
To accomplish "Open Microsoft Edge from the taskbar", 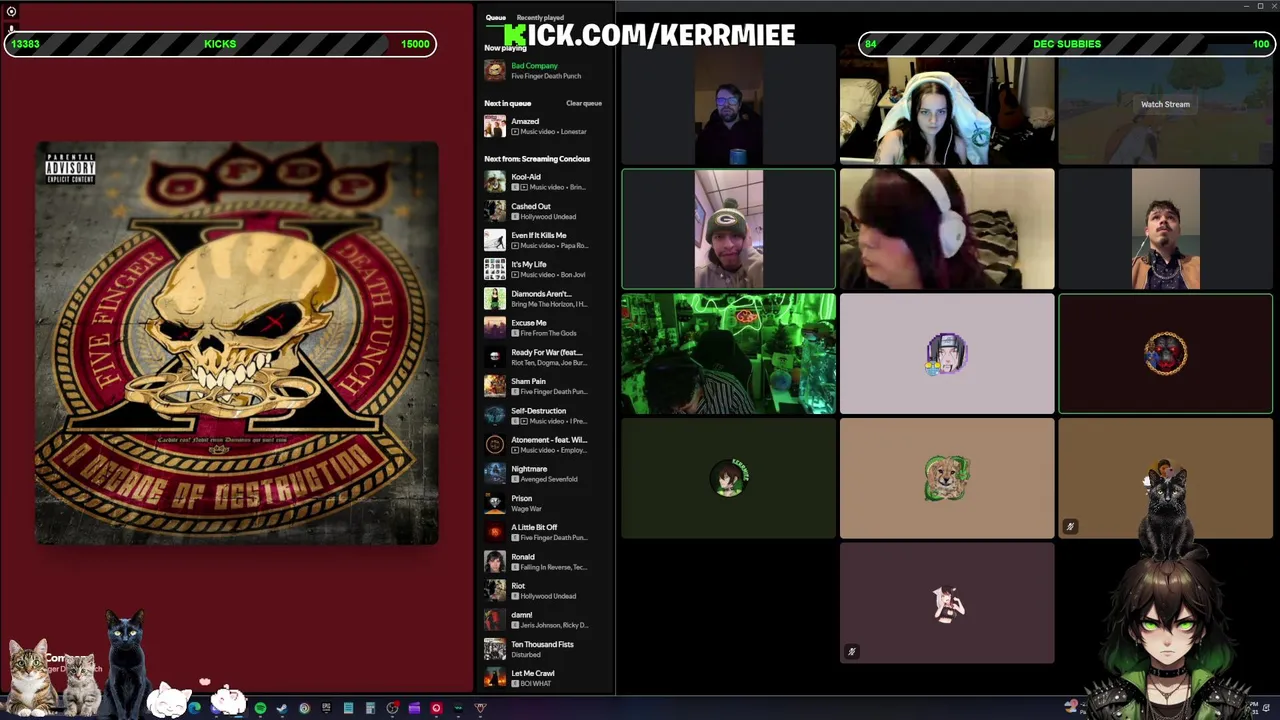I will (x=194, y=708).
